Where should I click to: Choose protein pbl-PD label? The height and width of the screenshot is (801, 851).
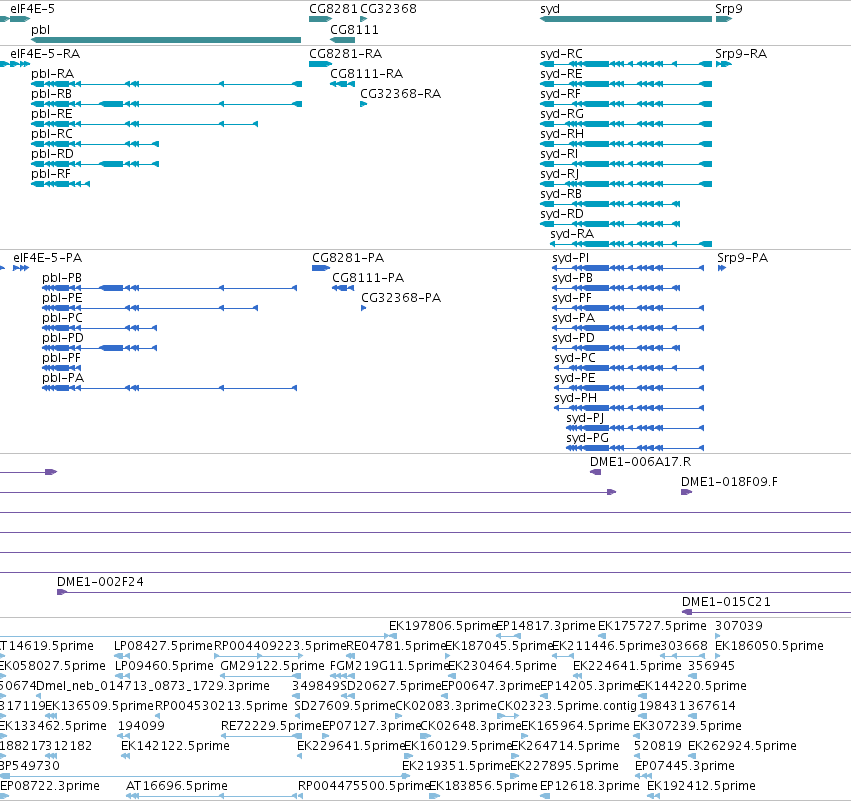[63, 338]
